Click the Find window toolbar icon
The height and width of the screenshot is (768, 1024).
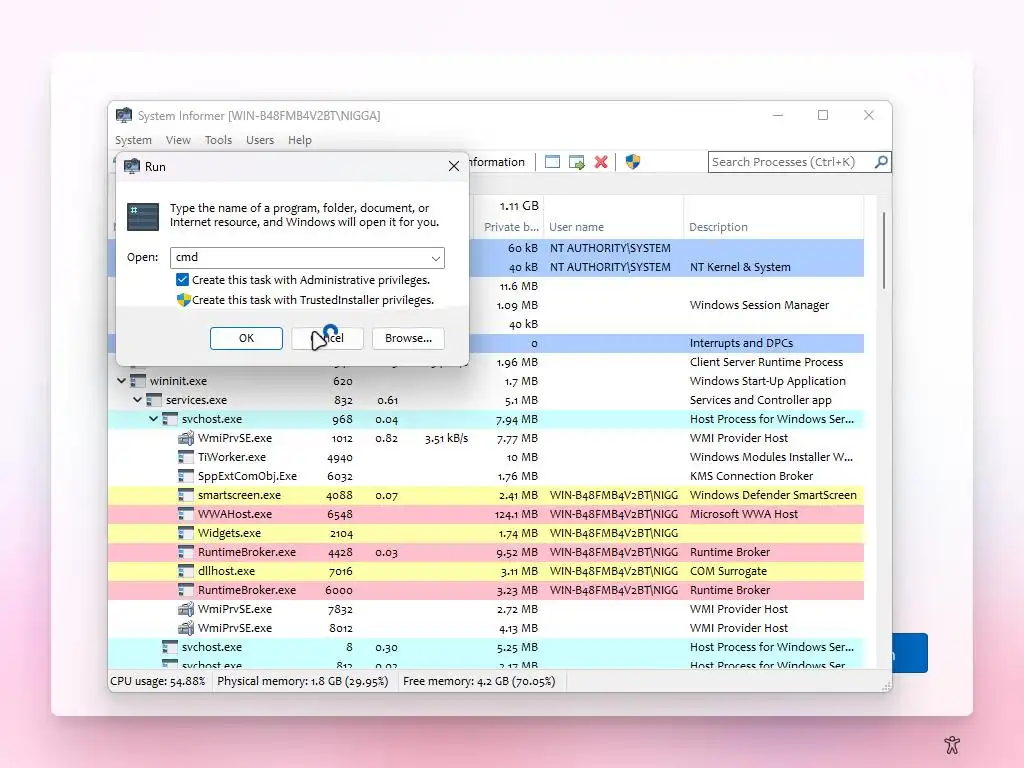tap(552, 162)
